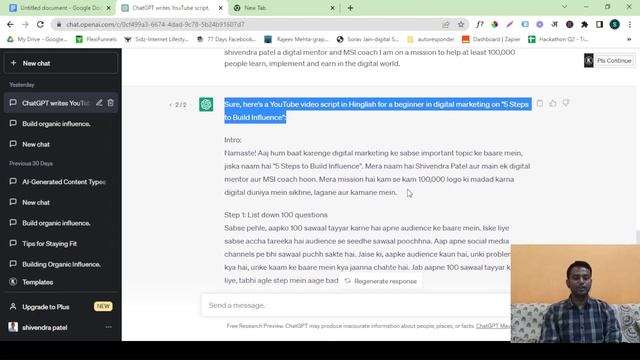Open the Sidz-Internet Lifestyle bookmark
Image resolution: width=640 pixels, height=360 pixels.
(x=157, y=39)
